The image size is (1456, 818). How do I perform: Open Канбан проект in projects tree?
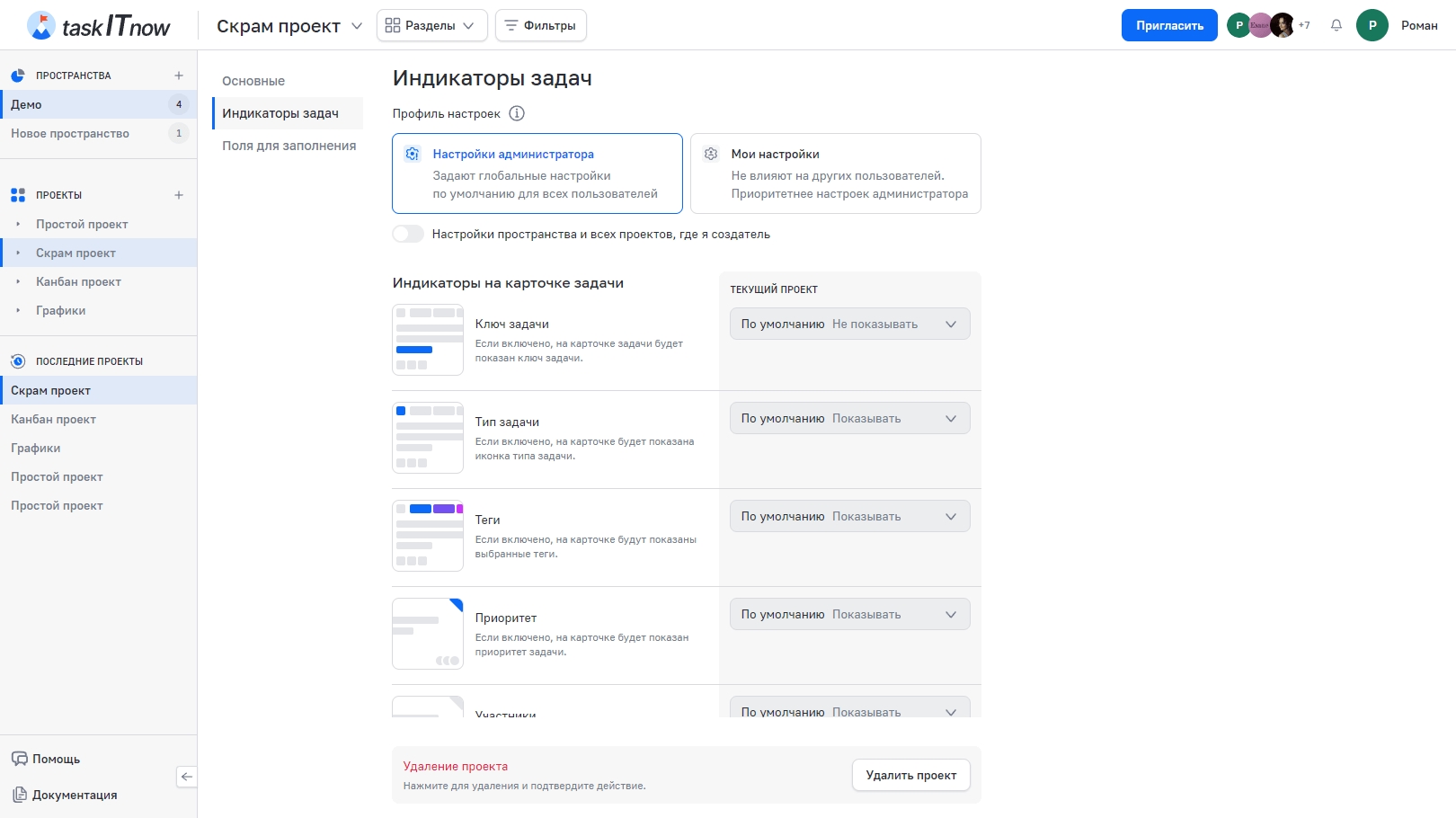click(x=78, y=281)
